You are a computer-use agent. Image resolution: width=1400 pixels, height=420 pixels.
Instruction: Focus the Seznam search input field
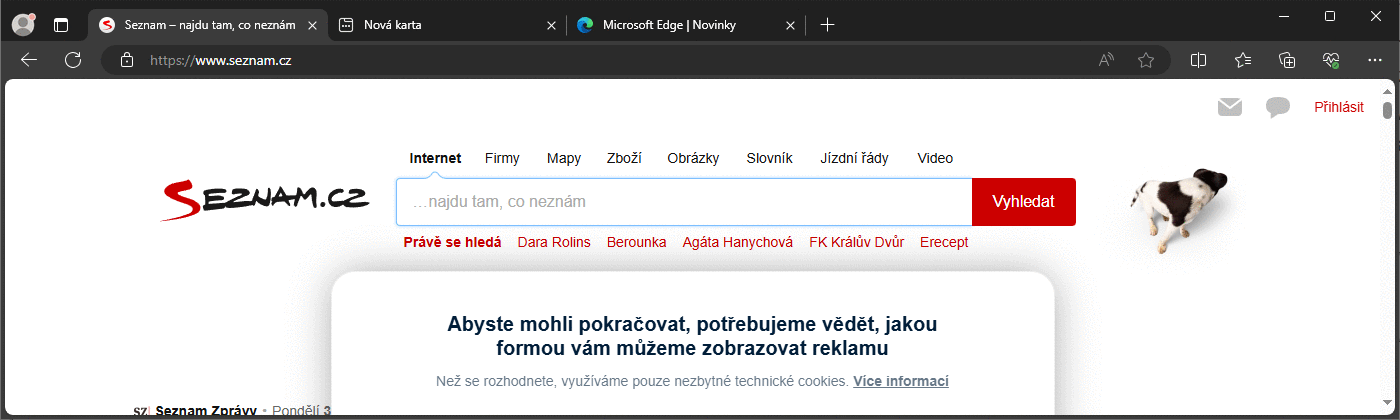coord(684,202)
